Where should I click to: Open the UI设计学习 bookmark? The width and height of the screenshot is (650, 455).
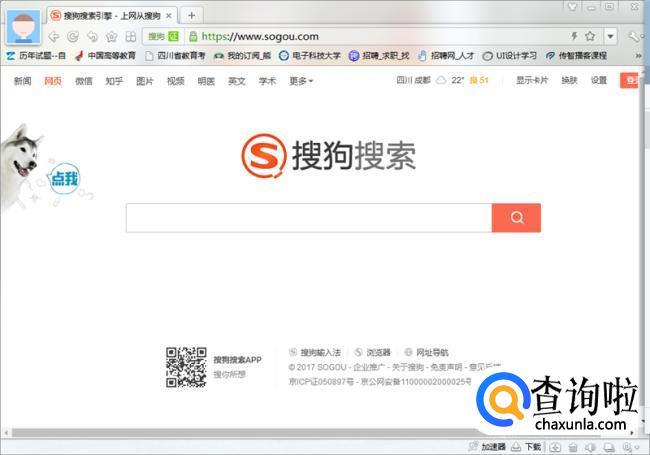click(510, 56)
